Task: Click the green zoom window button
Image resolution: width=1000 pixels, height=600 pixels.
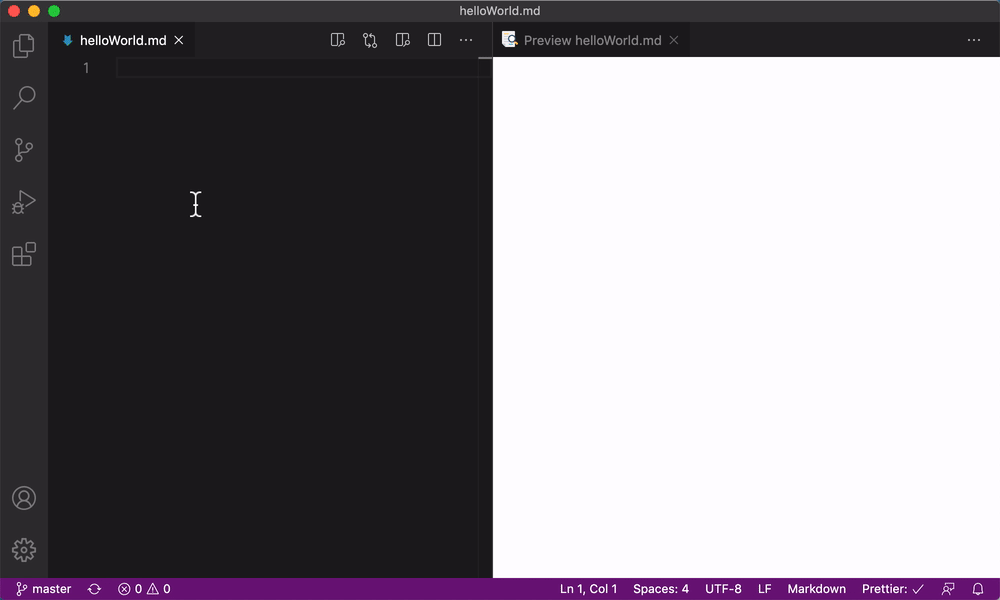Action: pos(54,11)
